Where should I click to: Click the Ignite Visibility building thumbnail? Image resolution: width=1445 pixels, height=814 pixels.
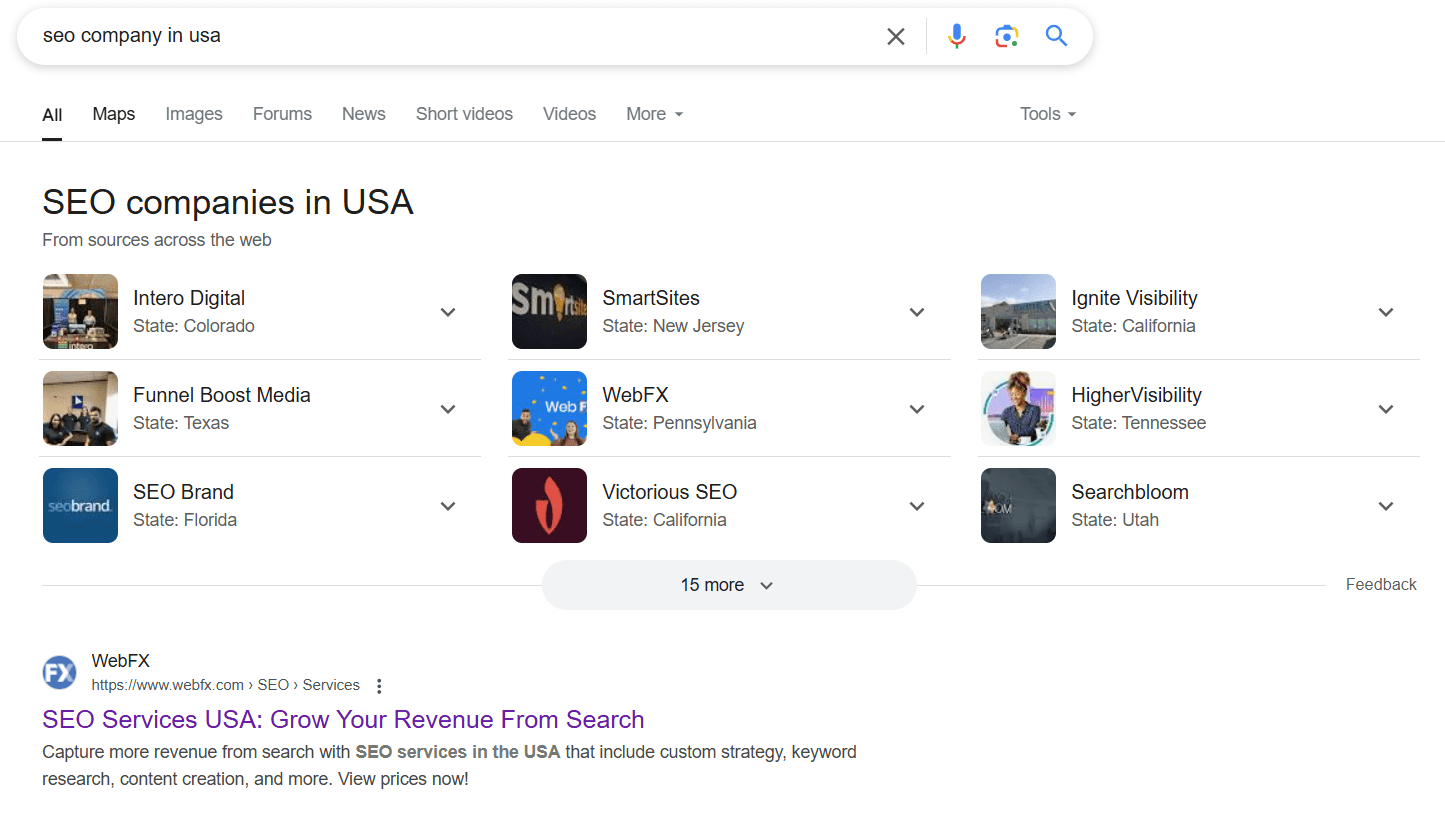1018,311
